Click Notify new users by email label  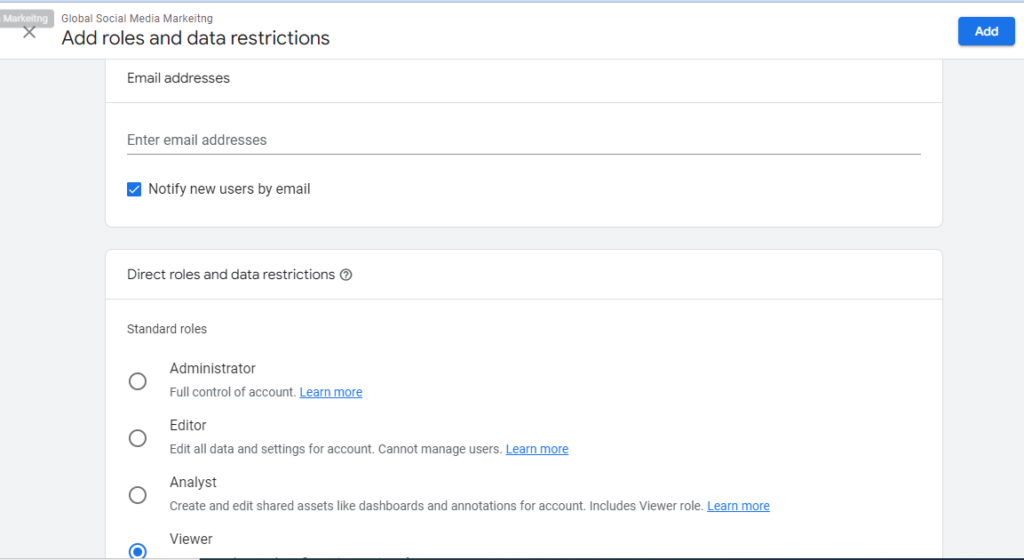229,189
